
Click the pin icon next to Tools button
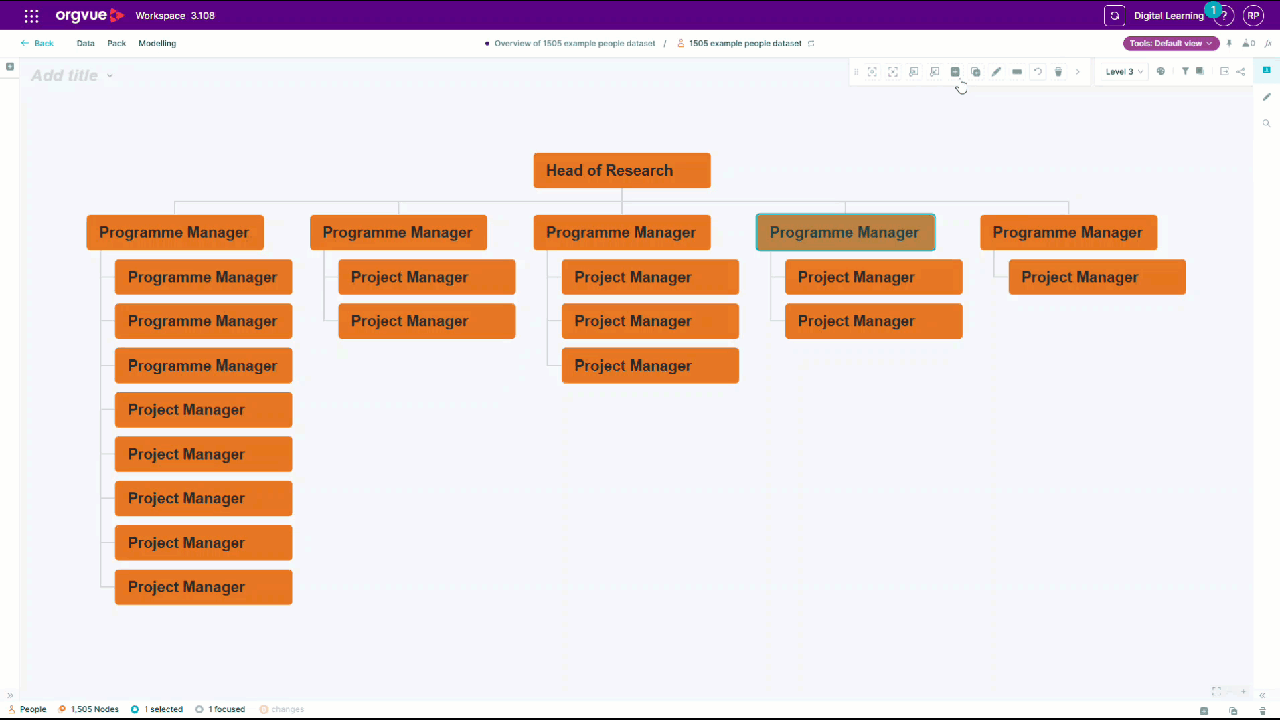[x=1229, y=43]
